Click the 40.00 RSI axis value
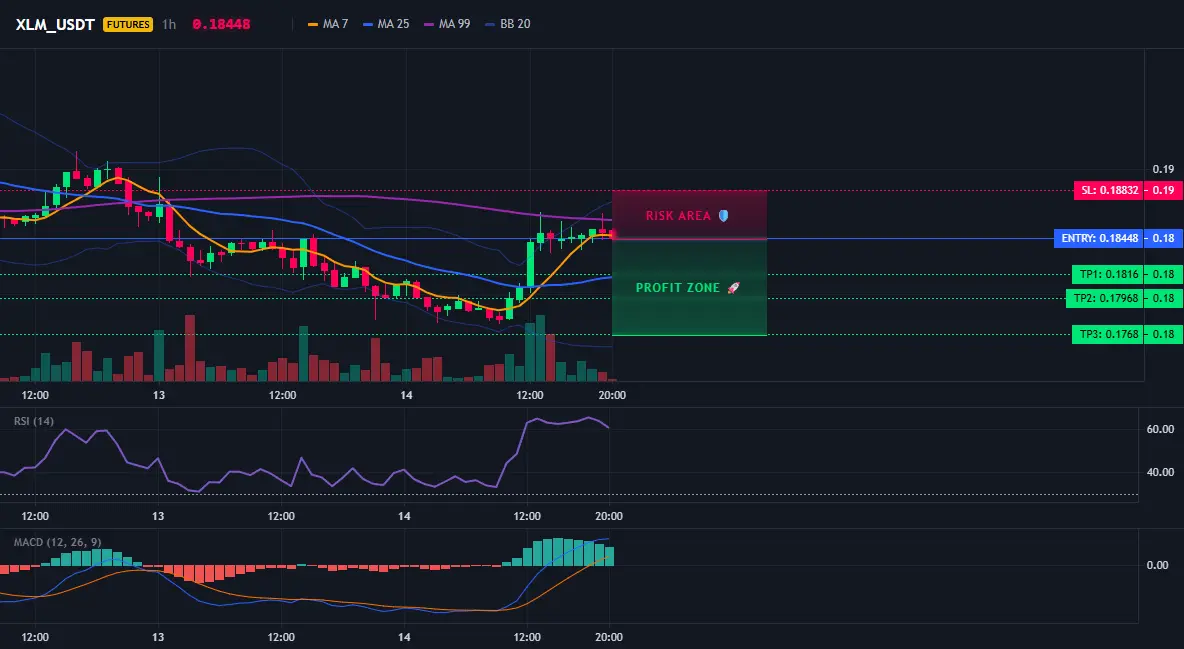Viewport: 1184px width, 649px height. point(1160,472)
